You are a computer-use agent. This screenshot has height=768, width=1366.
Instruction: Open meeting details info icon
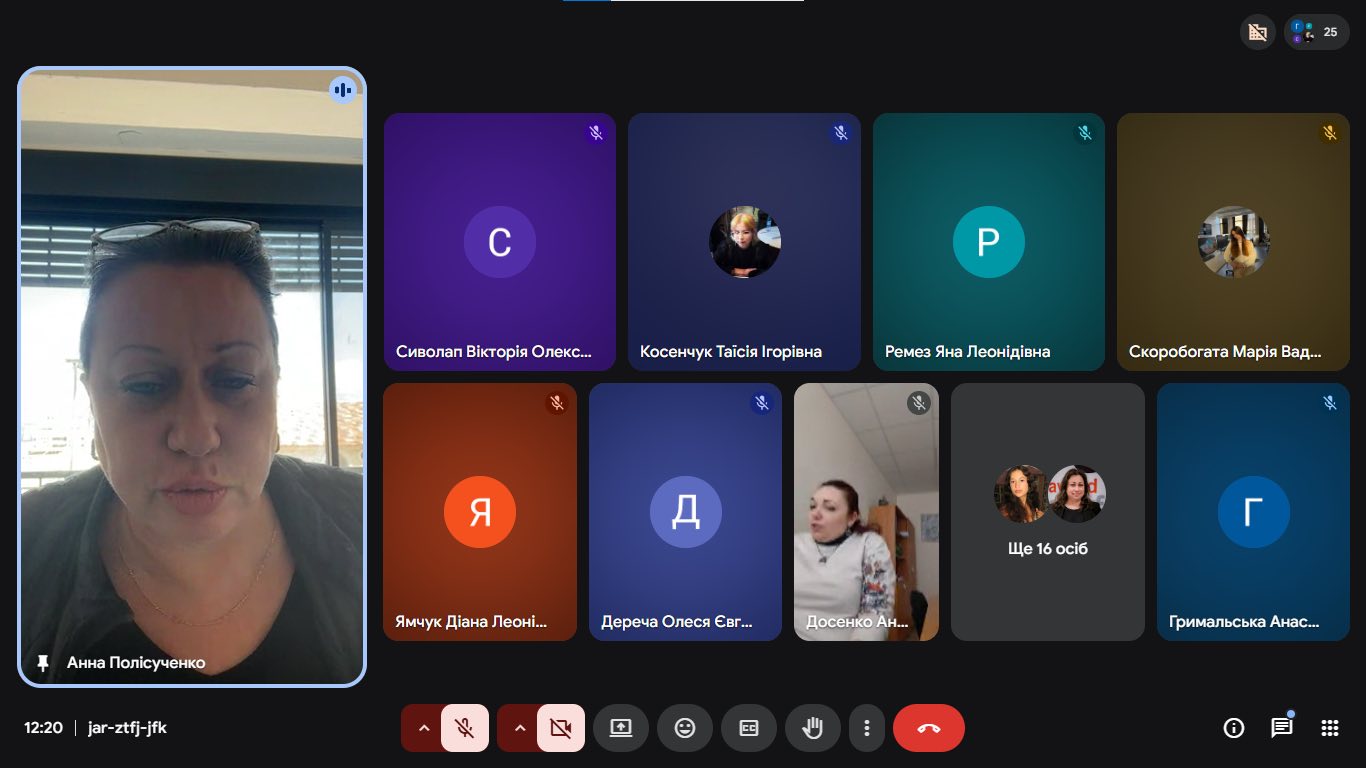coord(1233,728)
